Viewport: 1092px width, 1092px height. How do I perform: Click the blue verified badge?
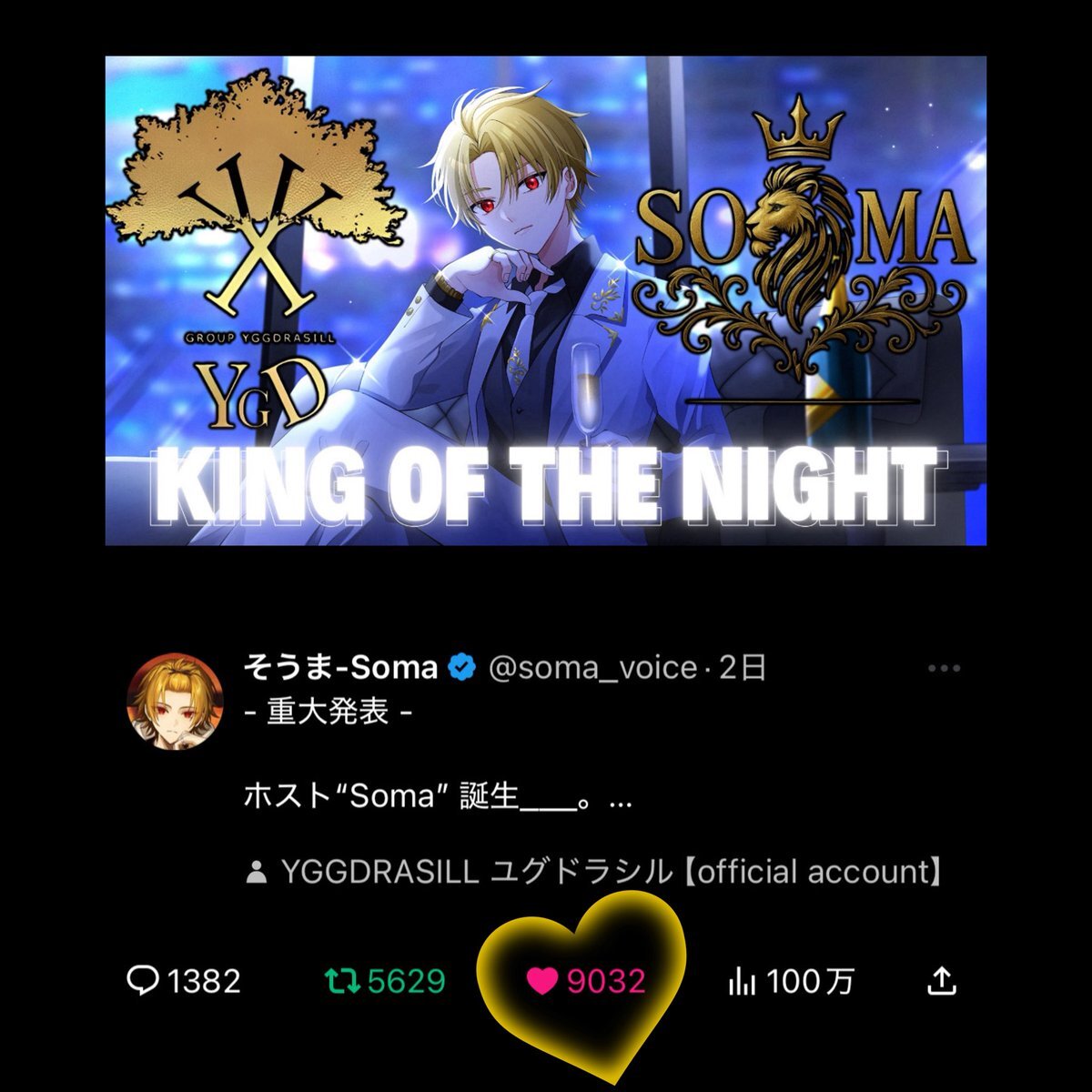pyautogui.click(x=462, y=668)
